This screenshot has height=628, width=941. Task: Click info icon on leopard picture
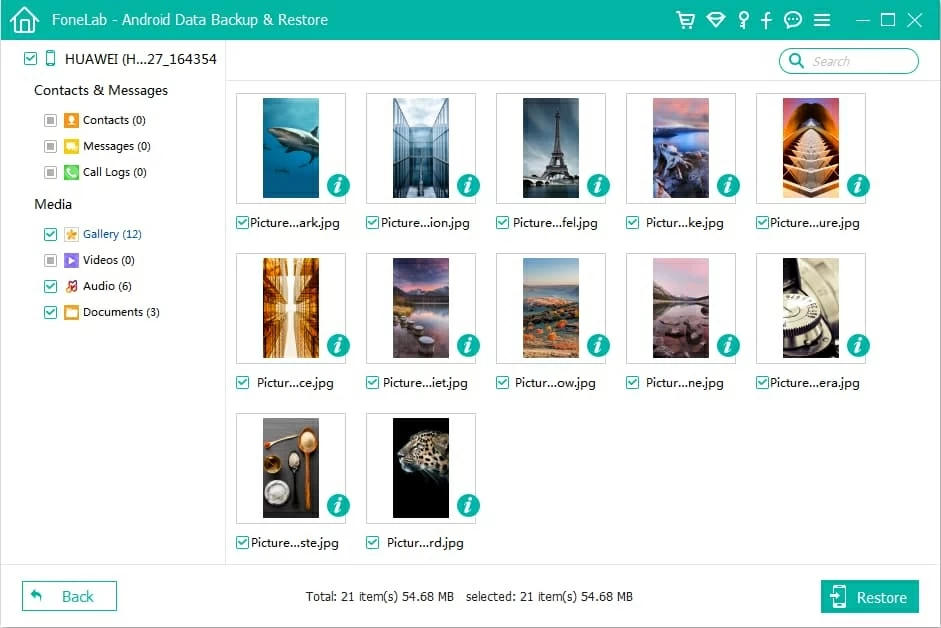(x=468, y=505)
